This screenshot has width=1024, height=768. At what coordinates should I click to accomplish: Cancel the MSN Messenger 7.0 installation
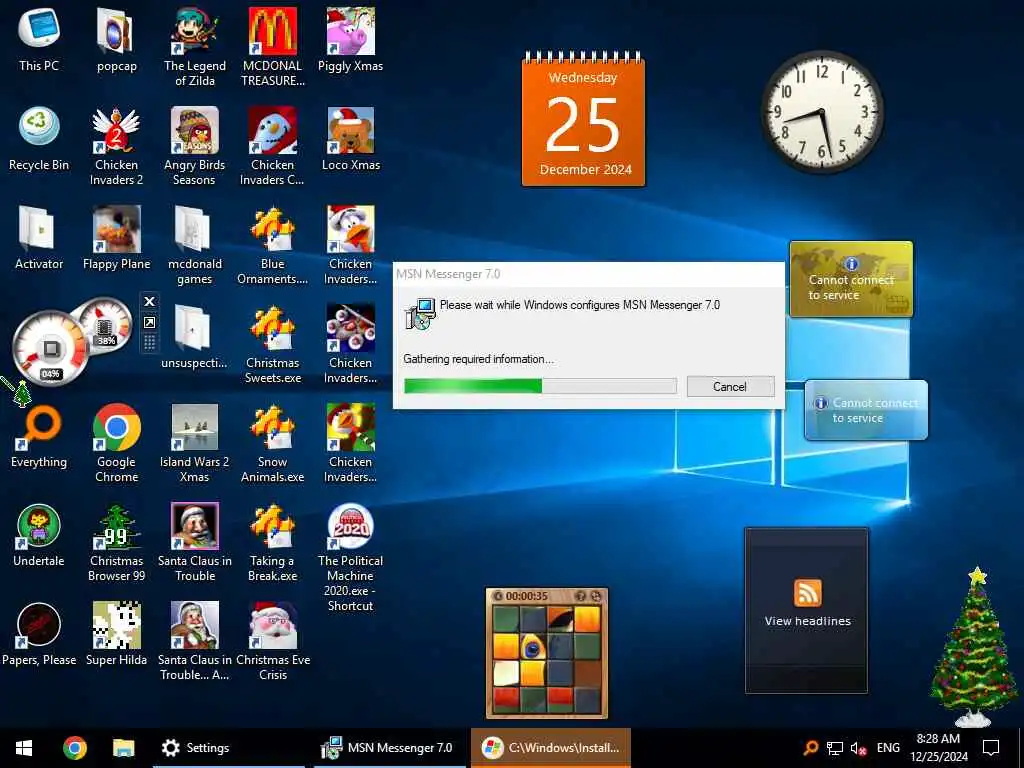[730, 387]
